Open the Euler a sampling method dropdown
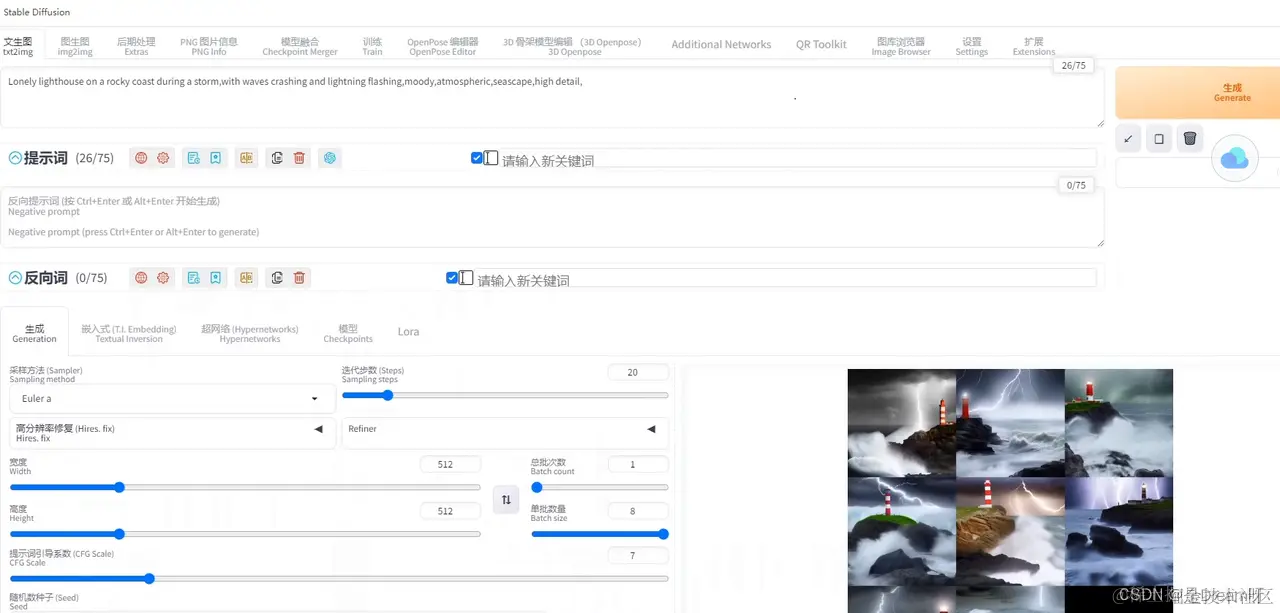Image resolution: width=1280 pixels, height=613 pixels. 172,399
